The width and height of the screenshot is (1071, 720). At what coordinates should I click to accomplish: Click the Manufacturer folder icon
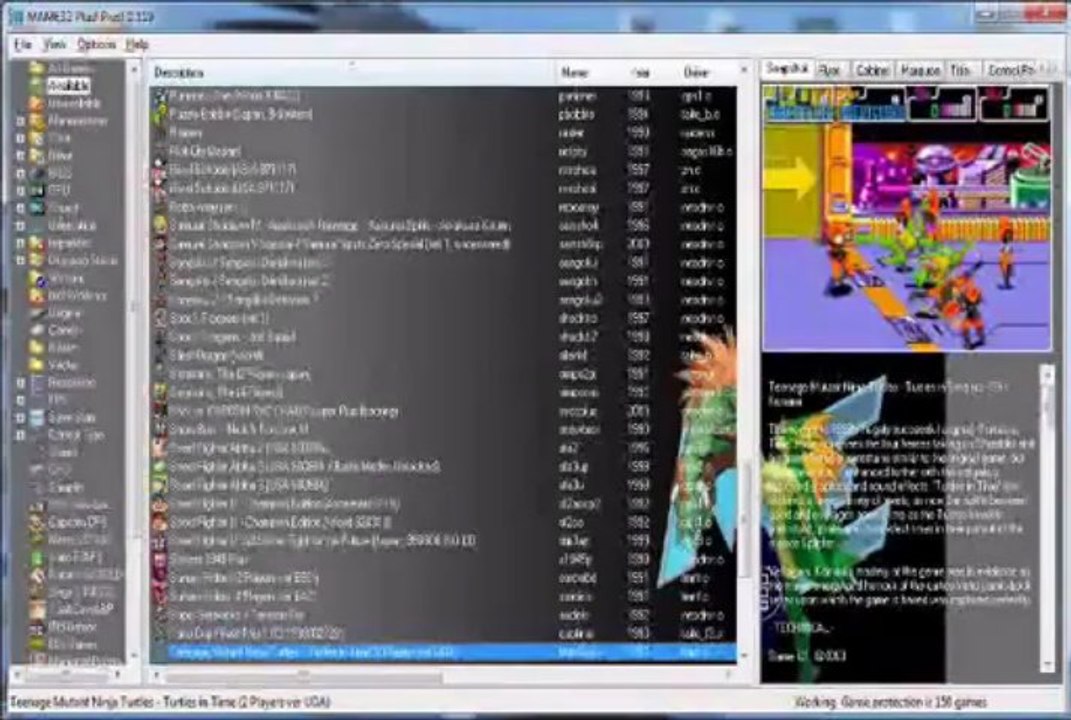click(x=37, y=121)
